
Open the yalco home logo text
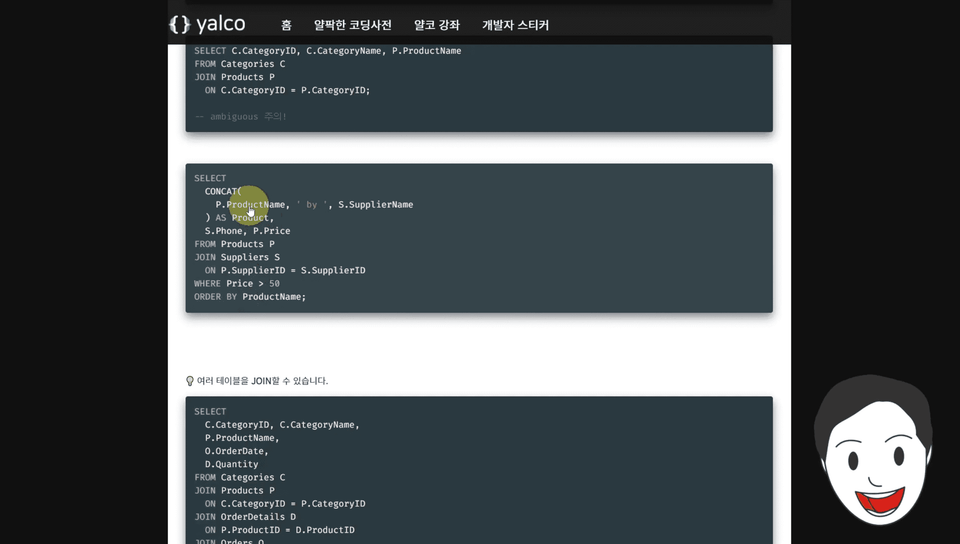pyautogui.click(x=220, y=24)
